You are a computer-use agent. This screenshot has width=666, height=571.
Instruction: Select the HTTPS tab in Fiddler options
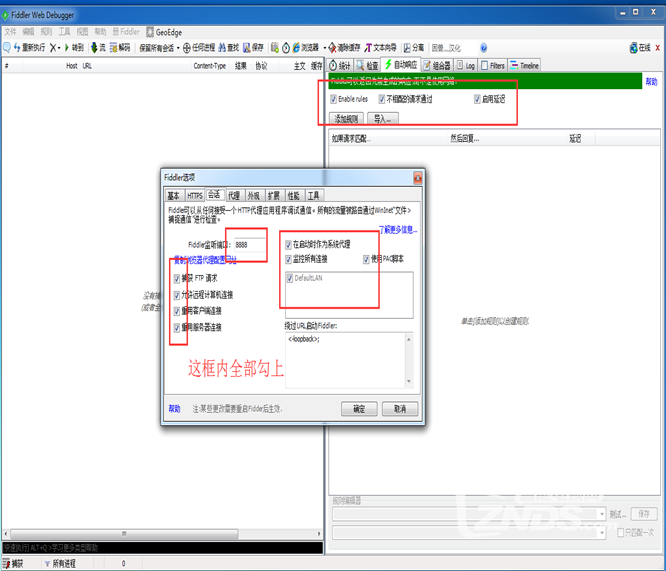pos(195,195)
